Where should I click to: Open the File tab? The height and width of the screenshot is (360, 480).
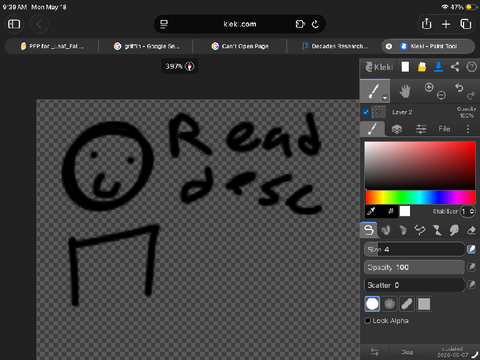(444, 129)
